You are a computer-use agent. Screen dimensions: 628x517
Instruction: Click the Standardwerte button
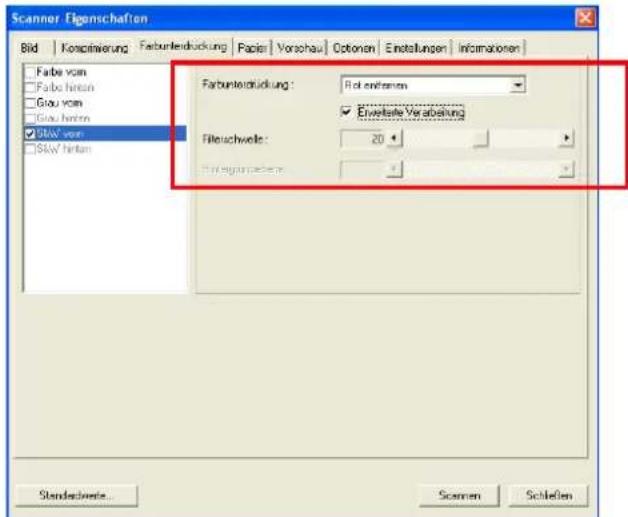pyautogui.click(x=76, y=496)
